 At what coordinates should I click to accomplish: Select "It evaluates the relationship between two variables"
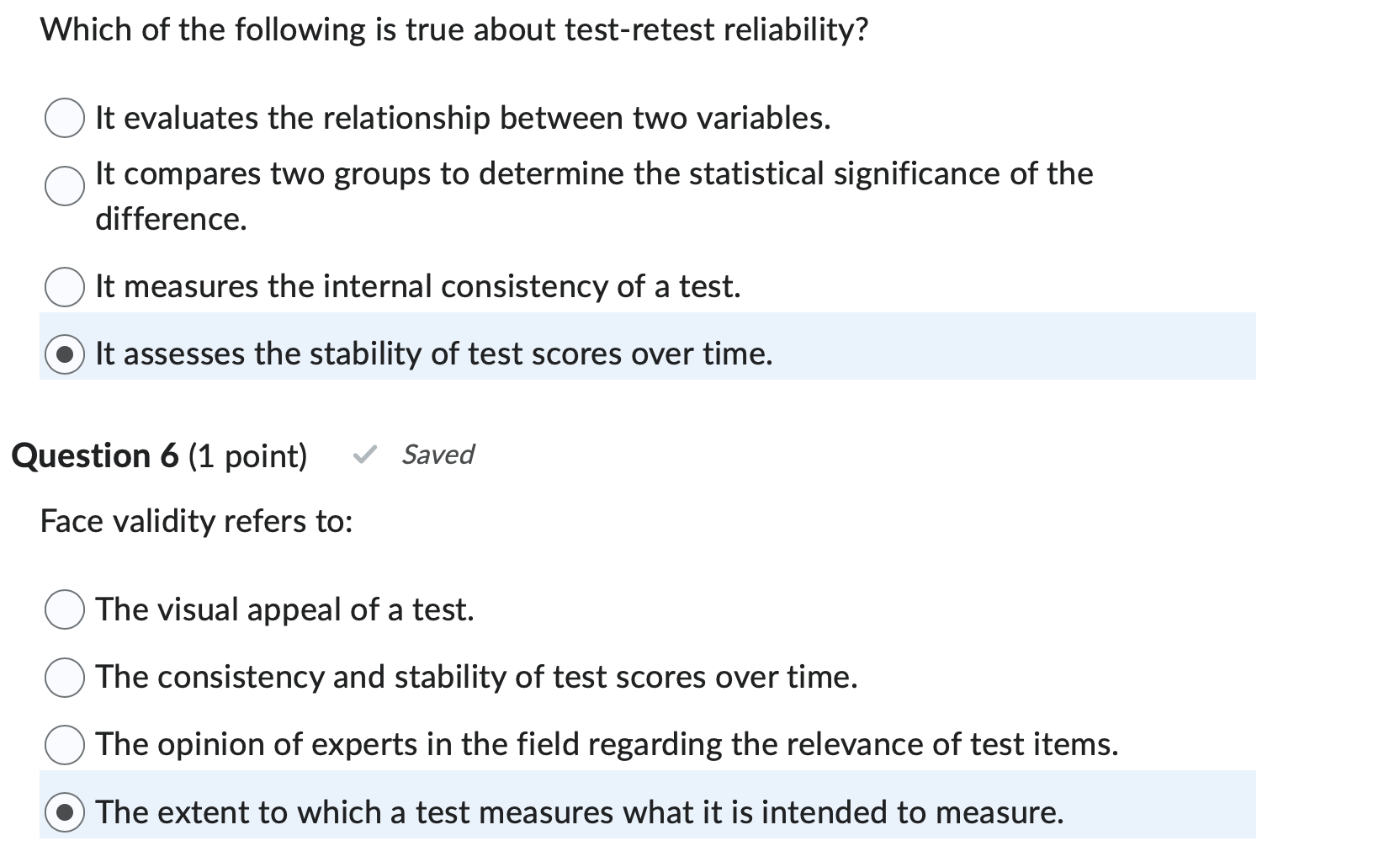64,120
